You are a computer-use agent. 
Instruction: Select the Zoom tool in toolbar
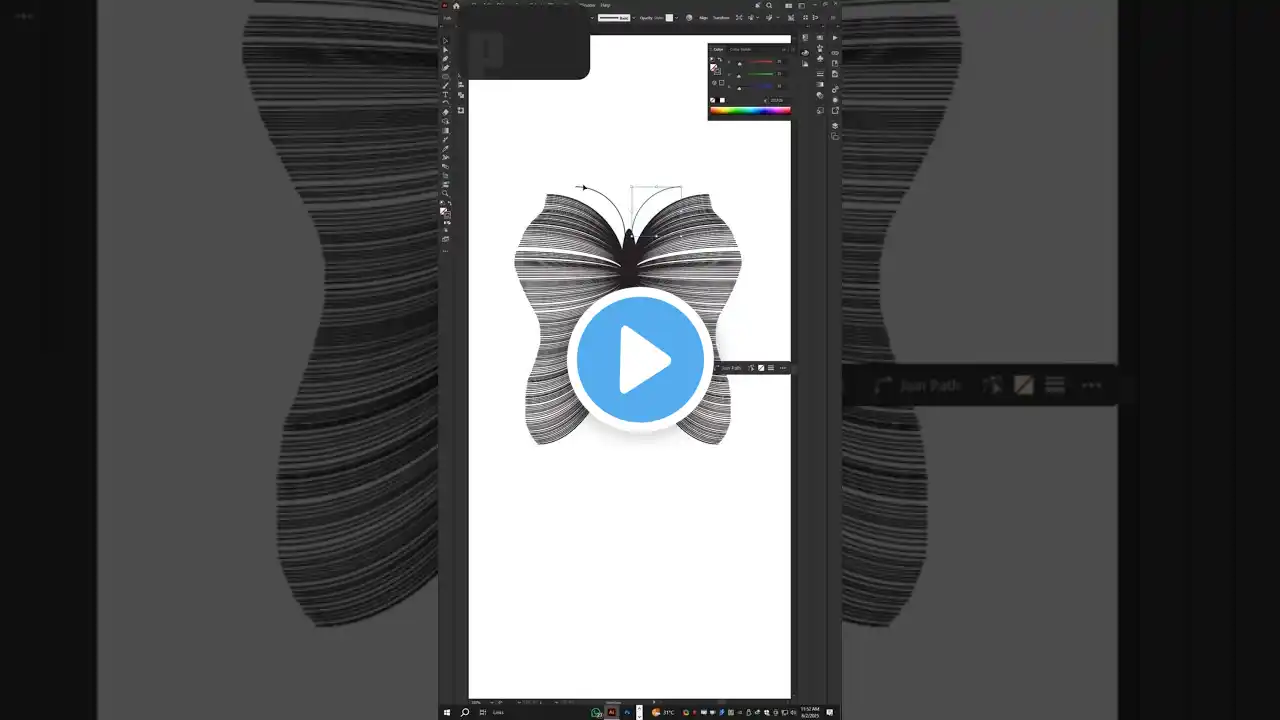(x=446, y=193)
